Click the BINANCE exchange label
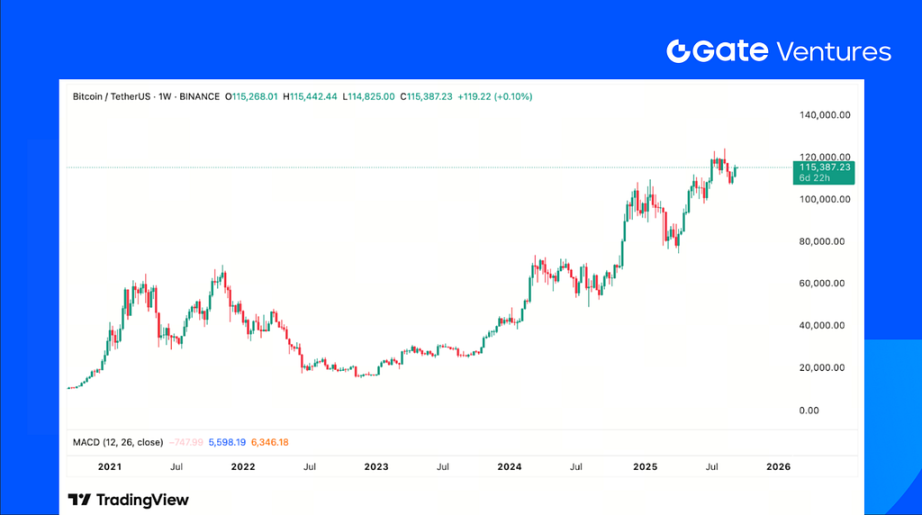 point(201,97)
